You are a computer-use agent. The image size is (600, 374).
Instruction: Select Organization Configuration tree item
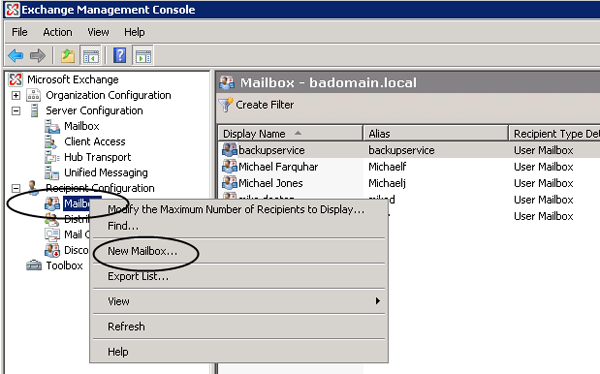(108, 95)
